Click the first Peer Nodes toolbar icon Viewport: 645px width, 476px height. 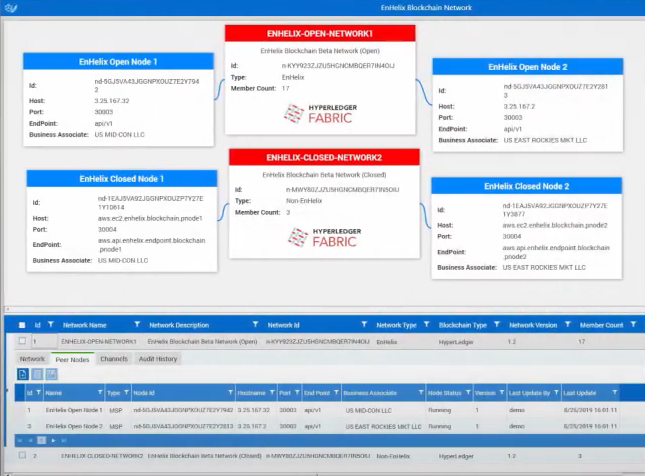click(22, 373)
